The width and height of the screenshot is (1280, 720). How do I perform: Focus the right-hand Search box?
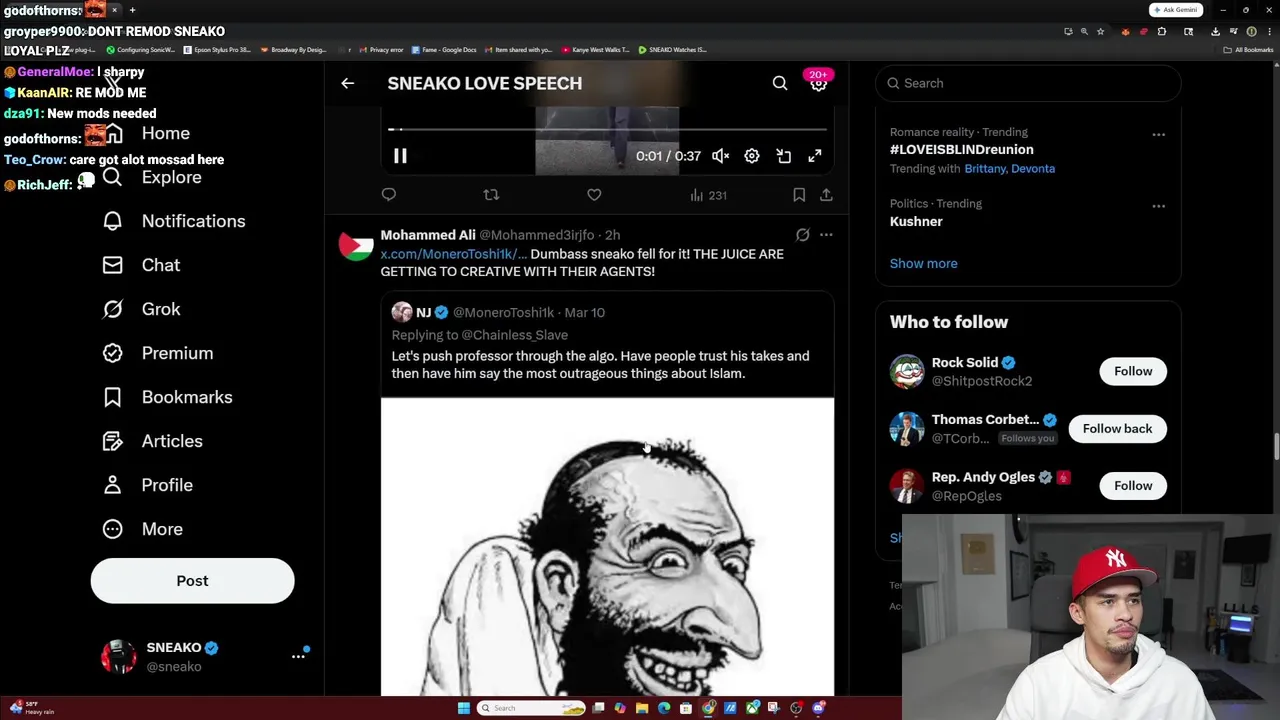1028,83
